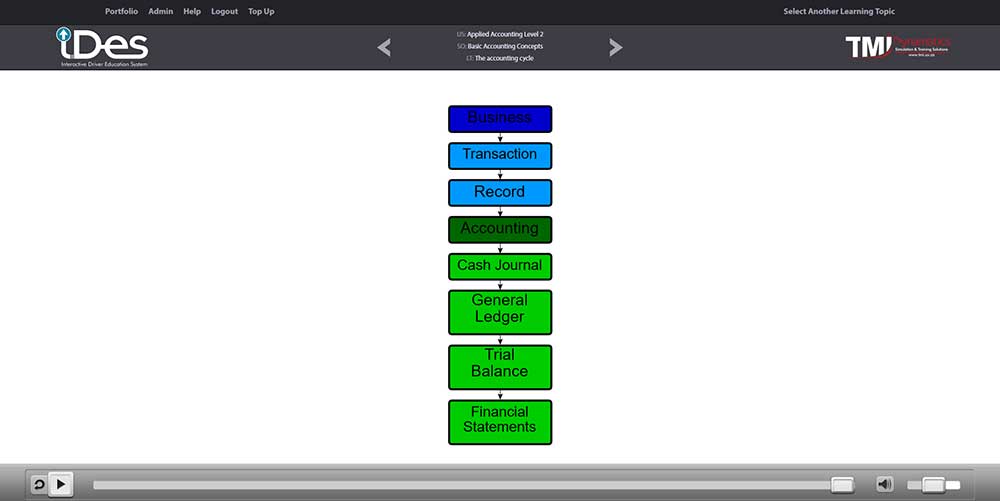Mute audio with the speaker icon
1000x501 pixels.
(x=885, y=484)
